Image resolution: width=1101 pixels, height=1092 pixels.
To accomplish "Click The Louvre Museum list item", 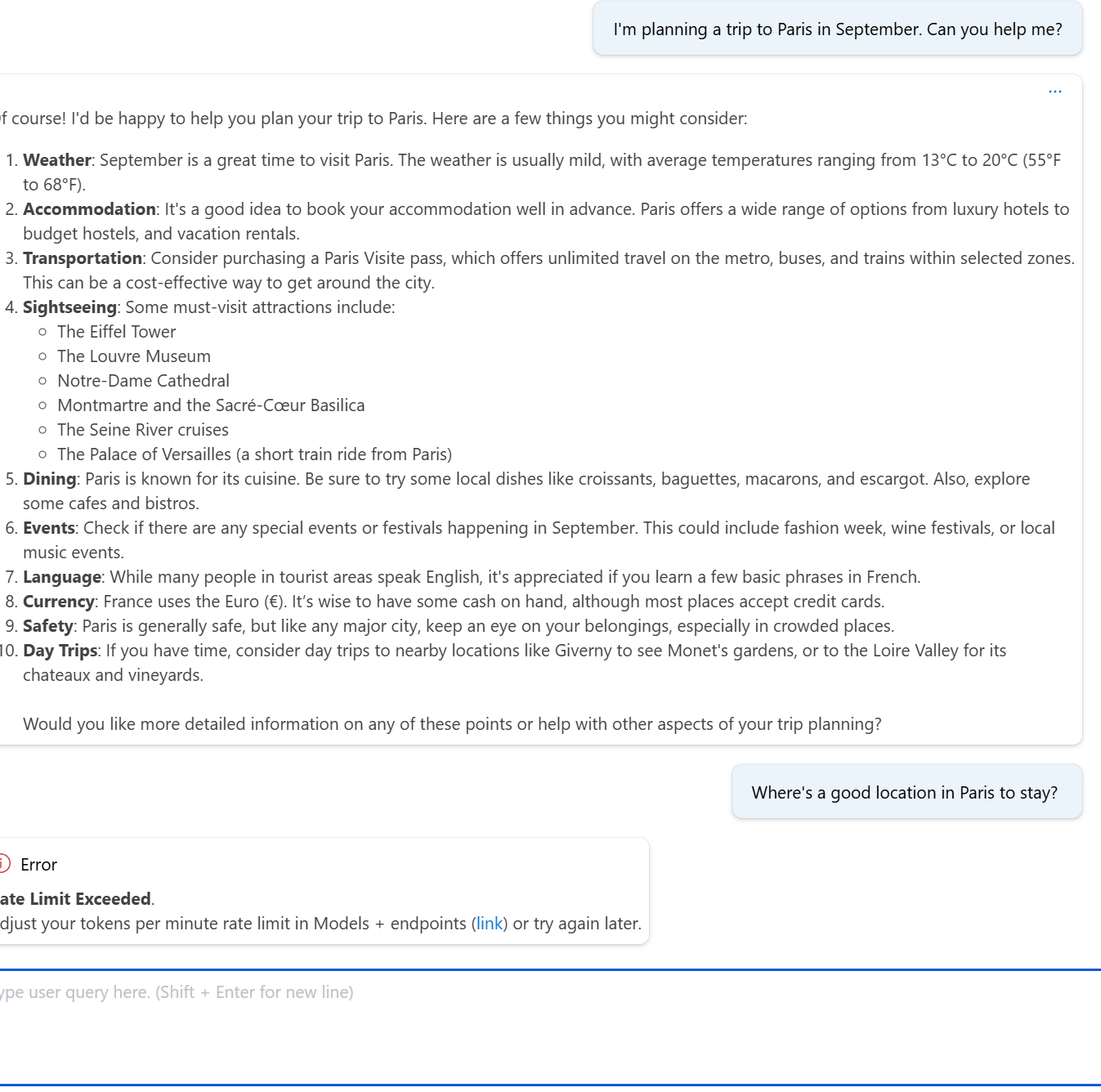I will (x=133, y=356).
